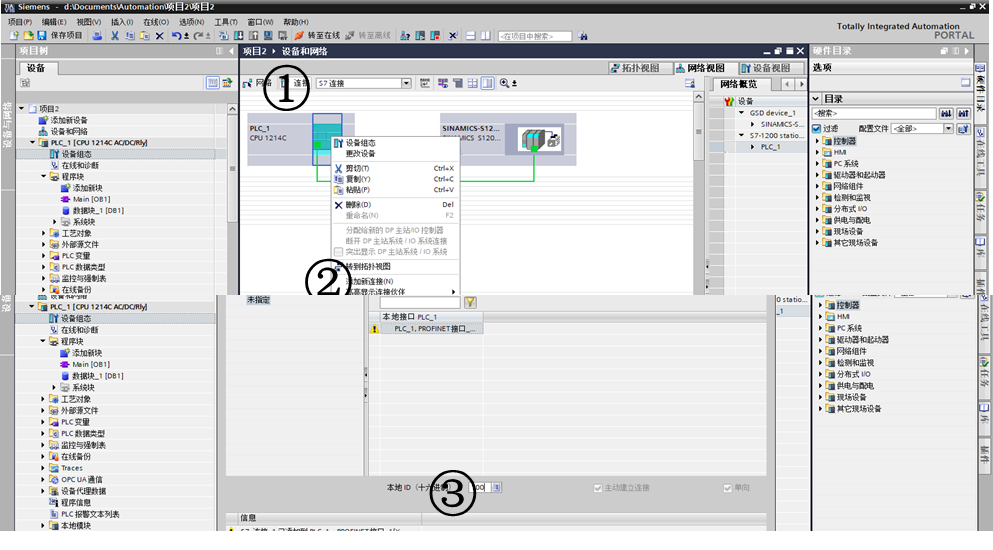Viewport: 993px width, 550px height.
Task: Click the cut scissors toolbar icon
Action: coord(115,35)
